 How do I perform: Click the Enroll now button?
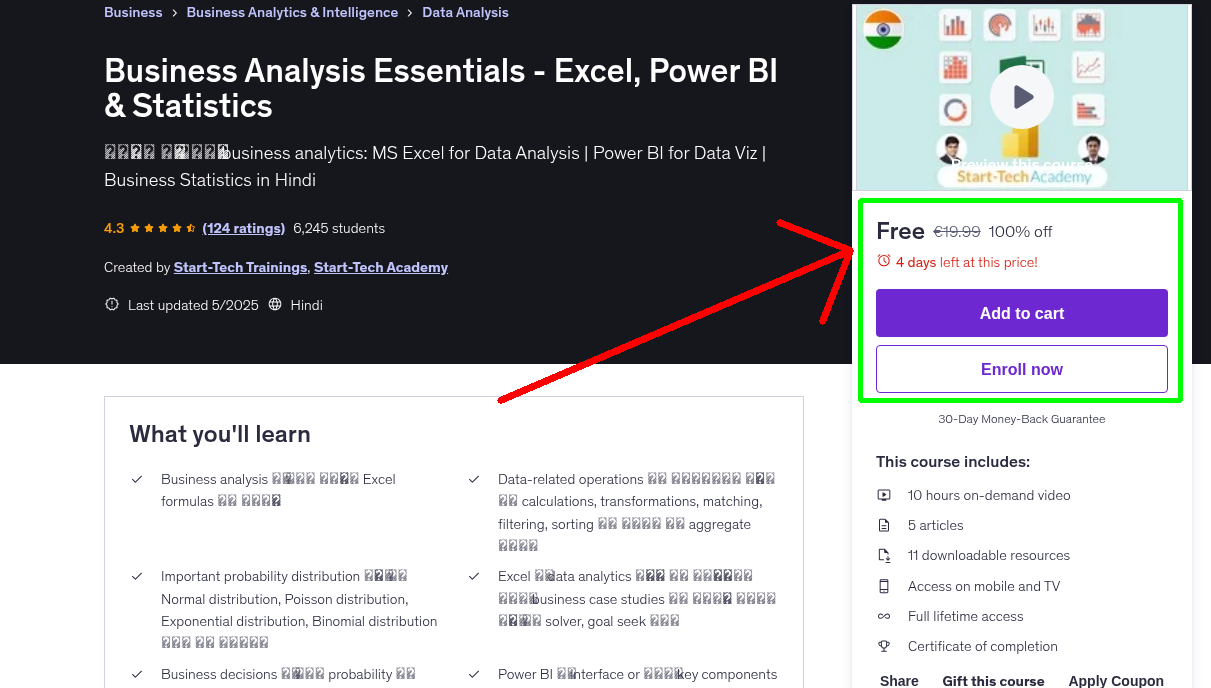[x=1022, y=369]
